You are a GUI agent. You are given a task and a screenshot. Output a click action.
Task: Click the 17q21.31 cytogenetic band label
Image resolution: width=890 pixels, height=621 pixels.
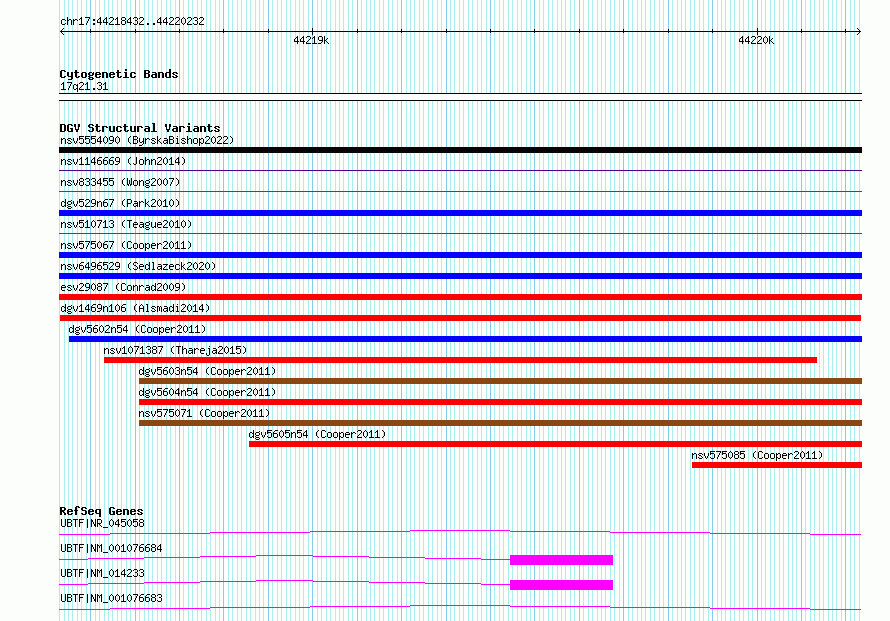click(84, 86)
